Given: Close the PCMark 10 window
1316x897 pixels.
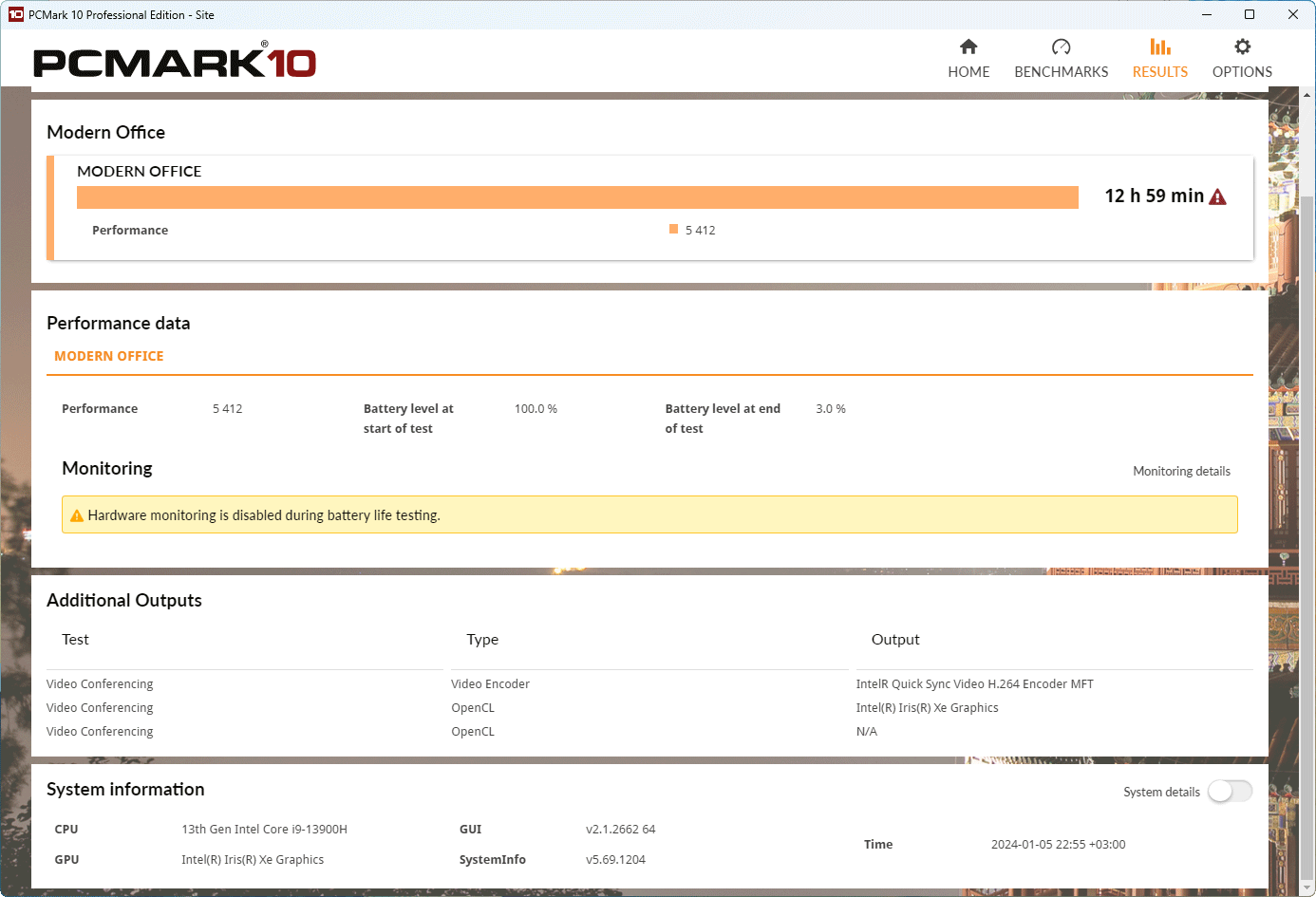Looking at the screenshot, I should tap(1293, 14).
